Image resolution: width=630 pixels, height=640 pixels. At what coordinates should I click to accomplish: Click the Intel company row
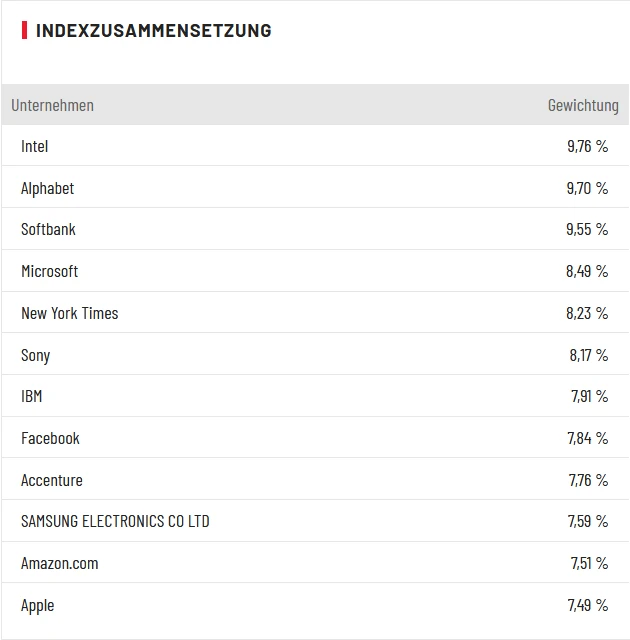click(x=35, y=146)
